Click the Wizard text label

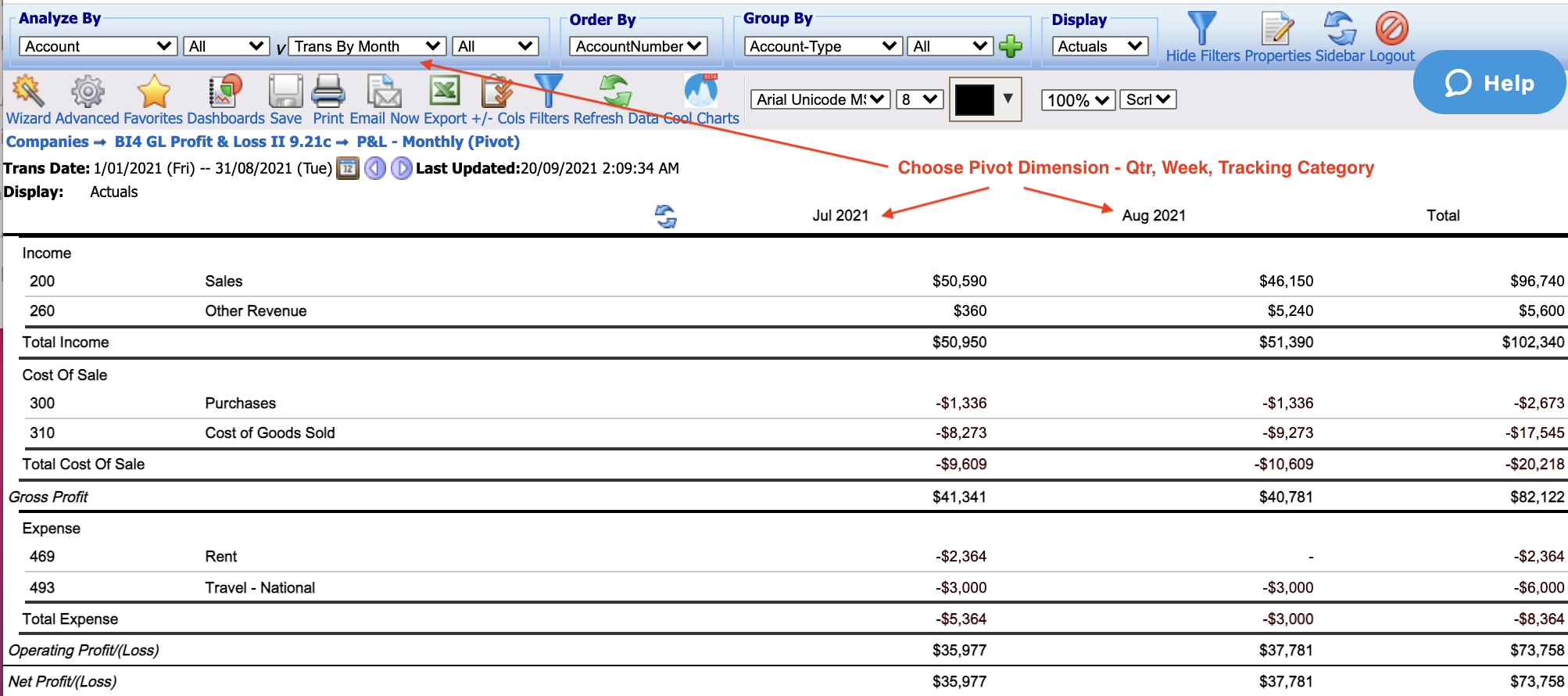(x=28, y=118)
